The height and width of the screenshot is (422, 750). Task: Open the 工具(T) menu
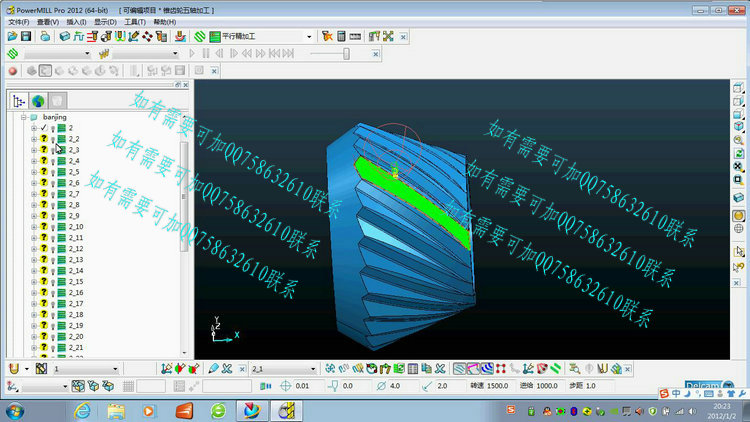pos(135,22)
